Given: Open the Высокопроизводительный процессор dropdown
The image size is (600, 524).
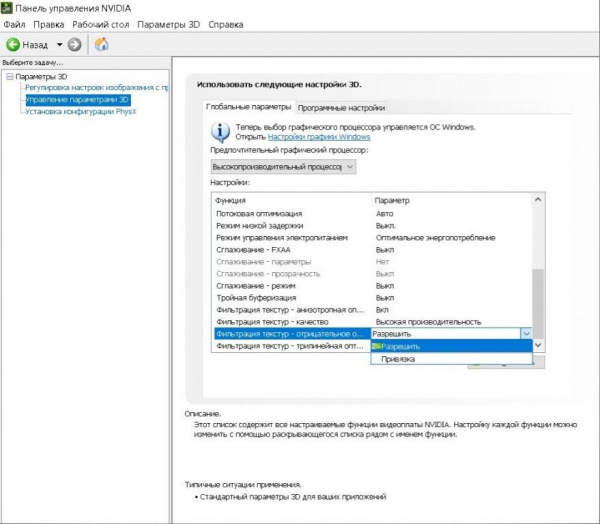Looking at the screenshot, I should tap(283, 167).
